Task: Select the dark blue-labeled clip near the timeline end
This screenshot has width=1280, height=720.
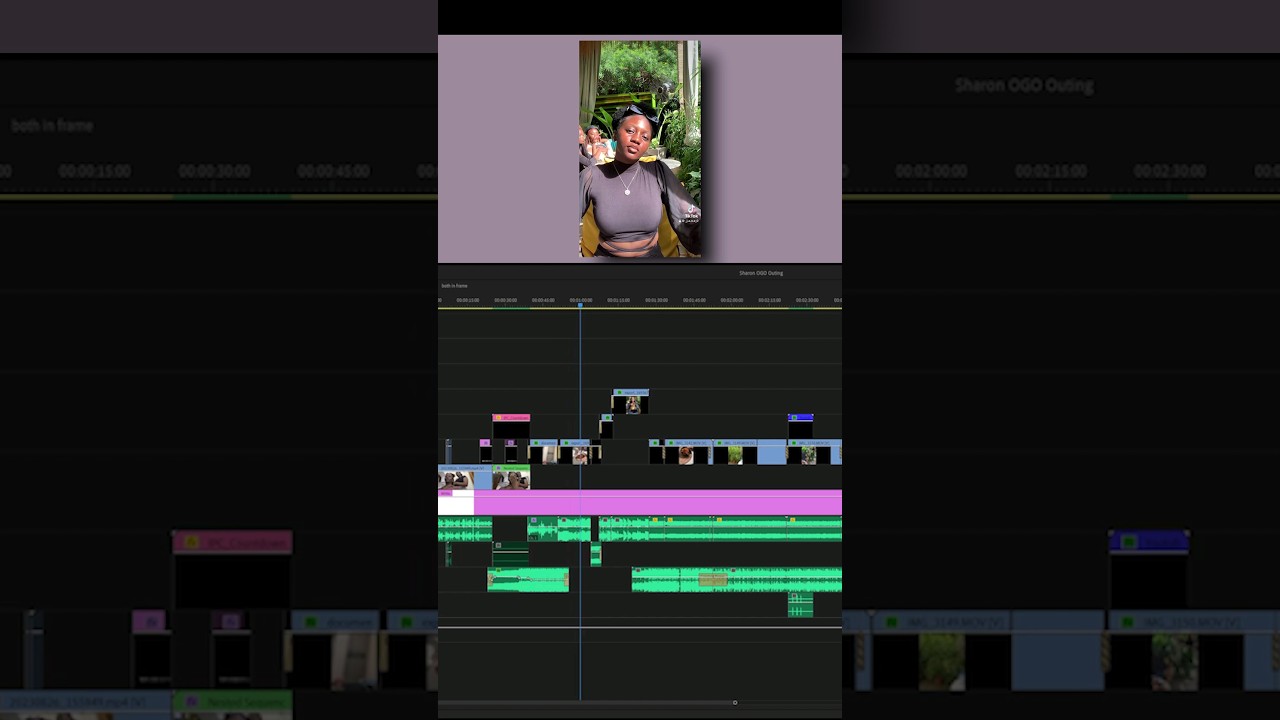Action: (x=800, y=427)
